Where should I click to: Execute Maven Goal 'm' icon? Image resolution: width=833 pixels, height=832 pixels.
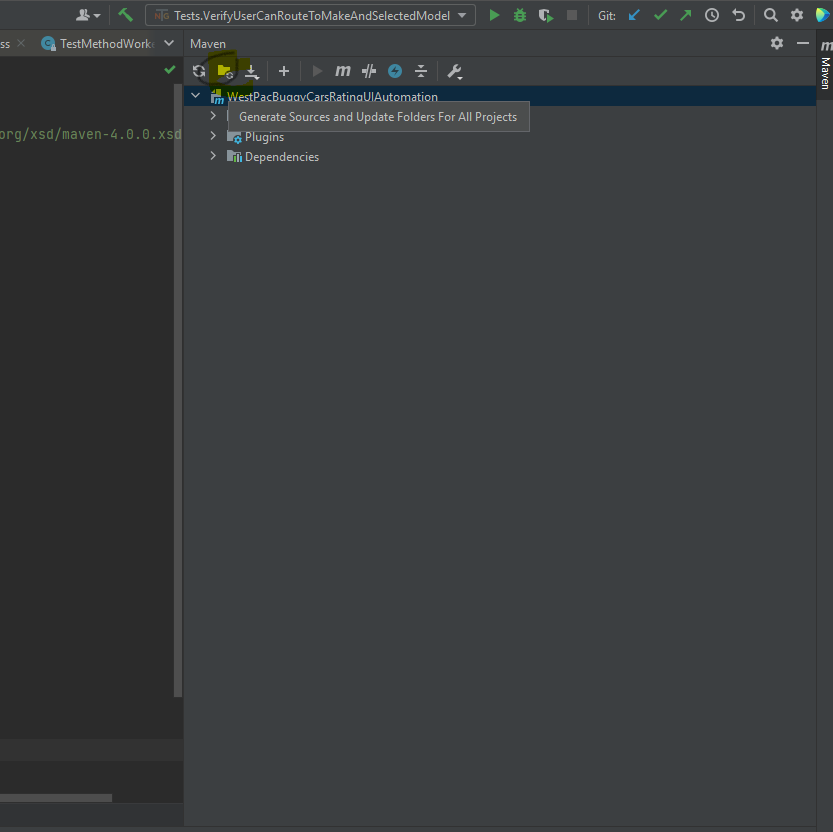343,71
